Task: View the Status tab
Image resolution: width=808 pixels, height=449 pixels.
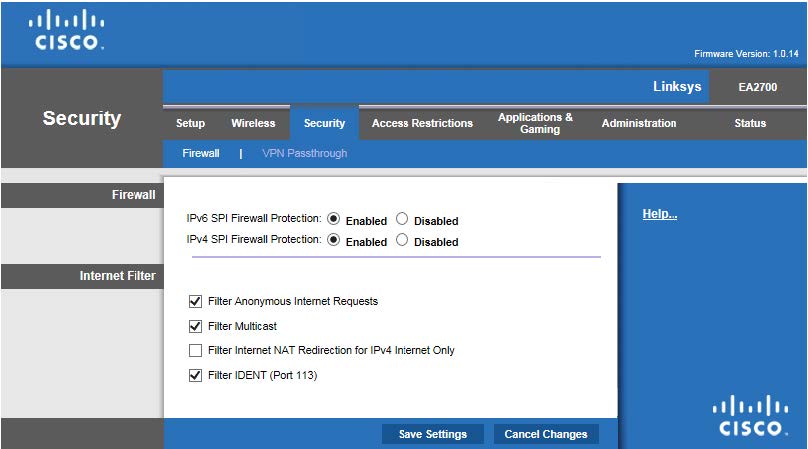Action: [750, 123]
